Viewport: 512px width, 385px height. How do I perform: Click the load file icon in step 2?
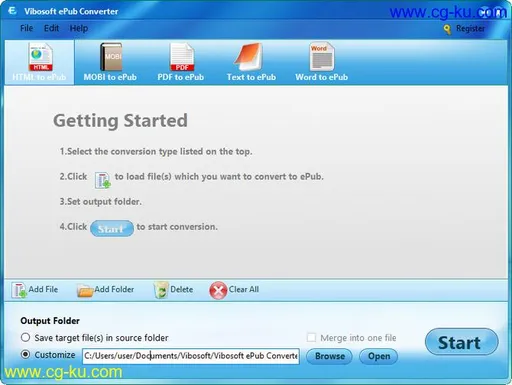coord(102,180)
